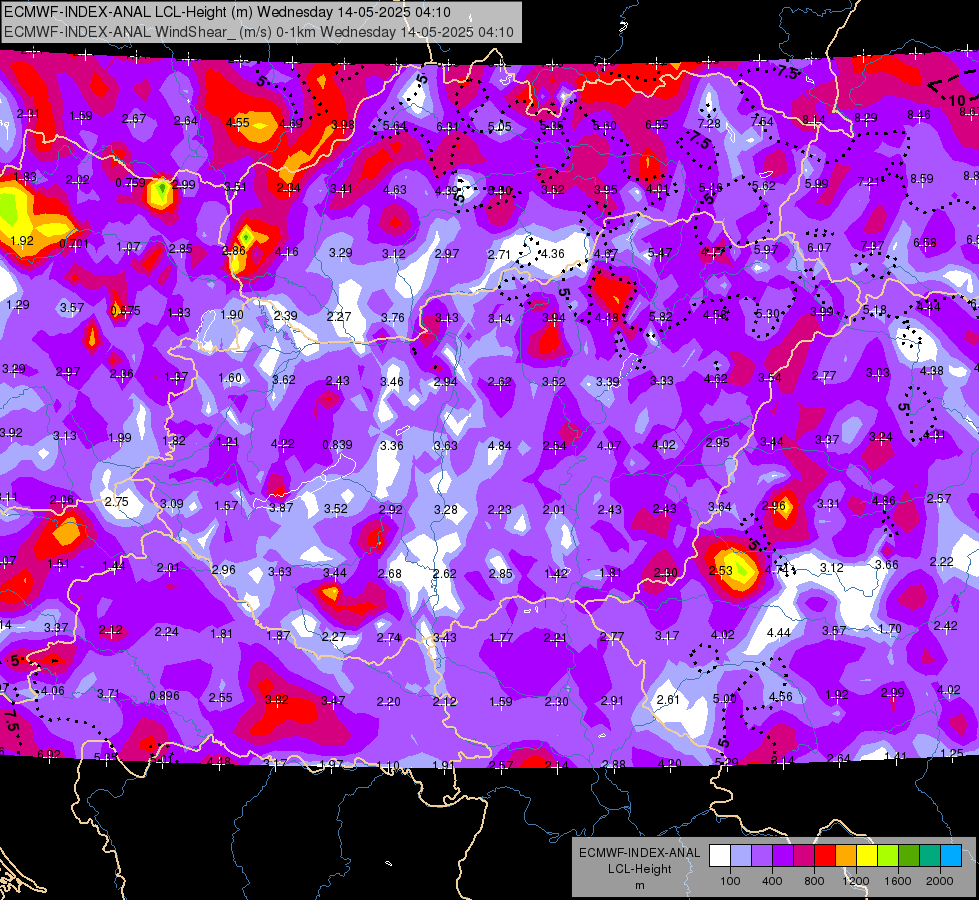Viewport: 979px width, 900px height.
Task: Click the wind shear value 0.675
Action: (x=125, y=310)
